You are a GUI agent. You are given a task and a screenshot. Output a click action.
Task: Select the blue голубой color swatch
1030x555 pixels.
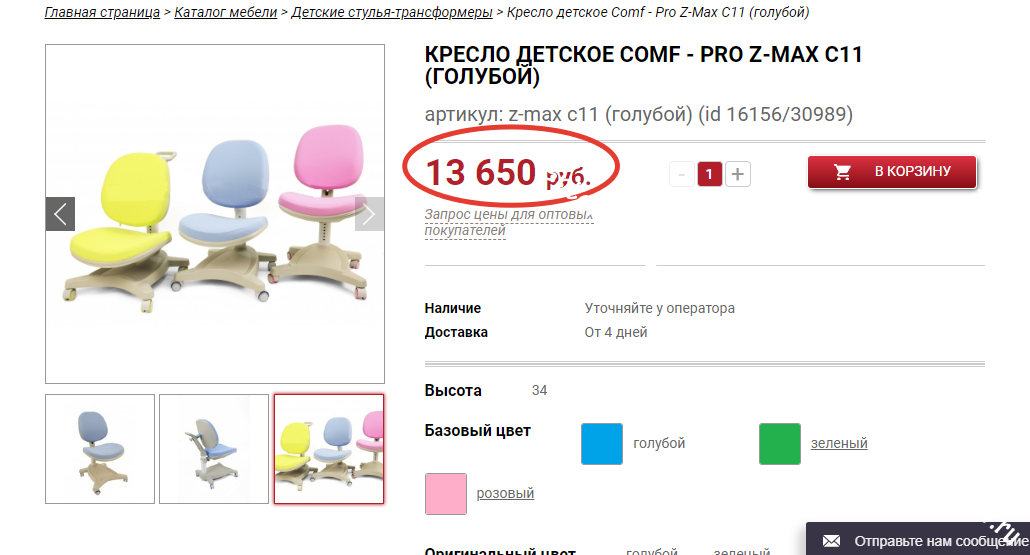[602, 444]
